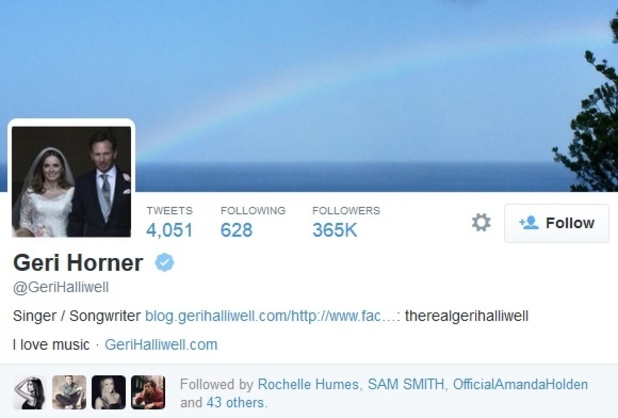The width and height of the screenshot is (618, 418).
Task: Open OfficialAmandaHolden profile link
Action: [x=520, y=385]
